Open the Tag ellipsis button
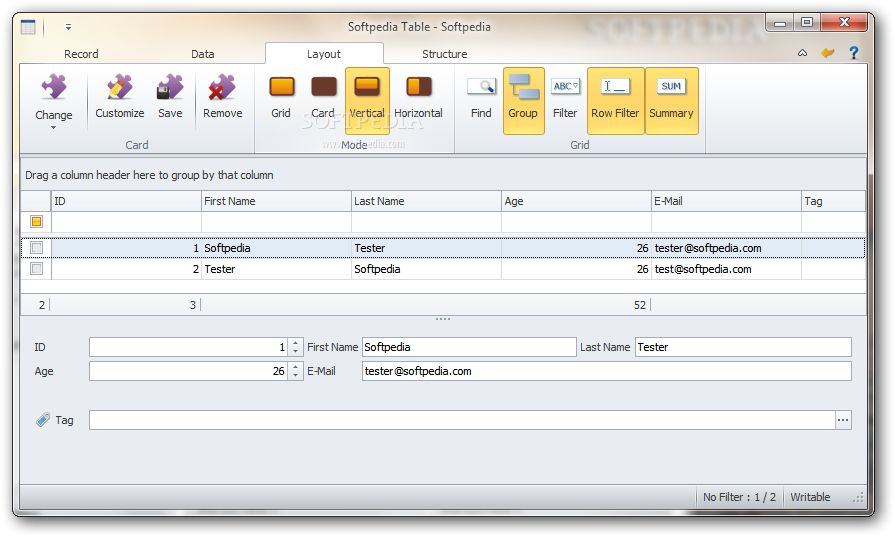The width and height of the screenshot is (895, 537). [x=843, y=420]
